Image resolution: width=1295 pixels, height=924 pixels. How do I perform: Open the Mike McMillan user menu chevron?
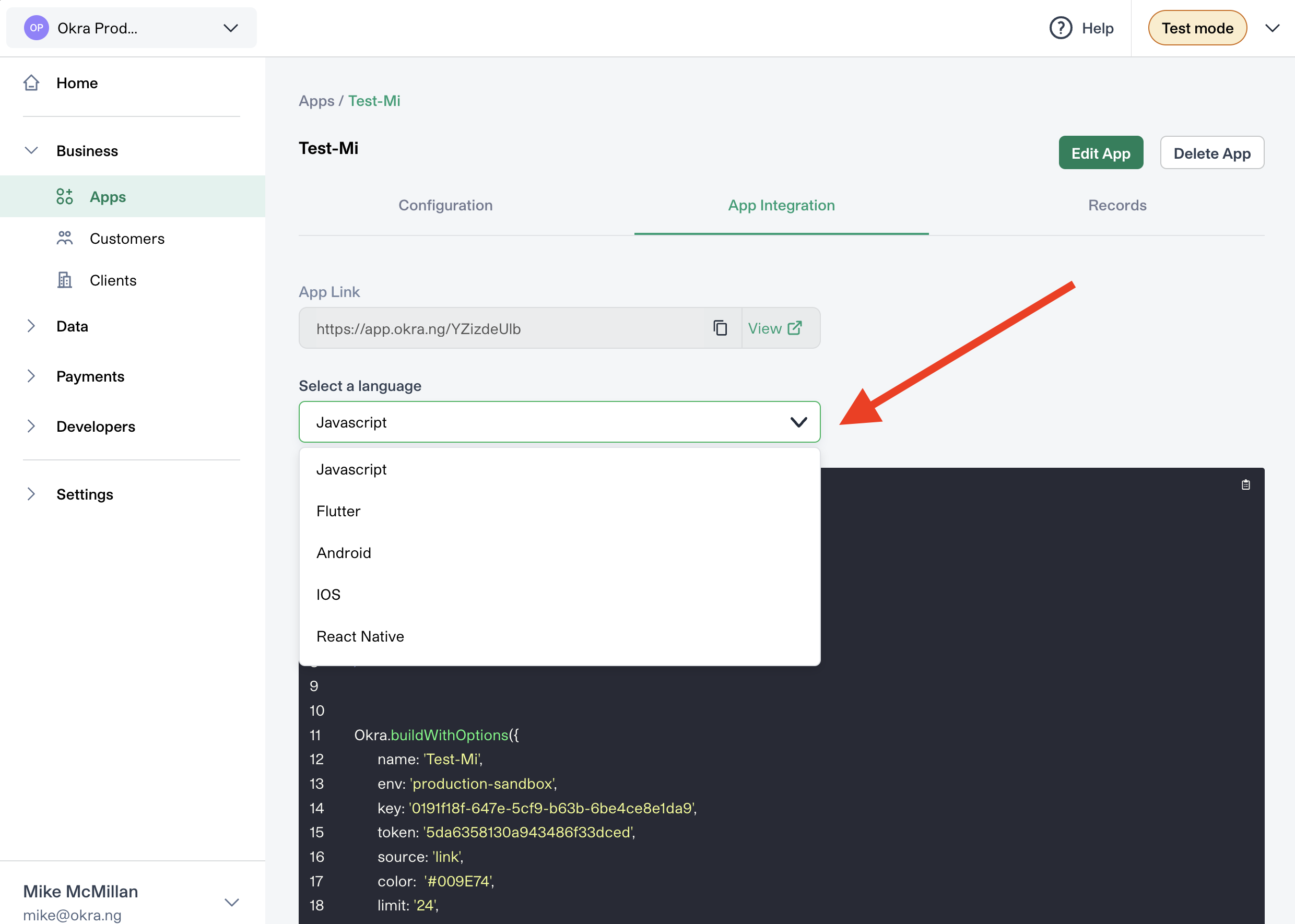tap(231, 903)
